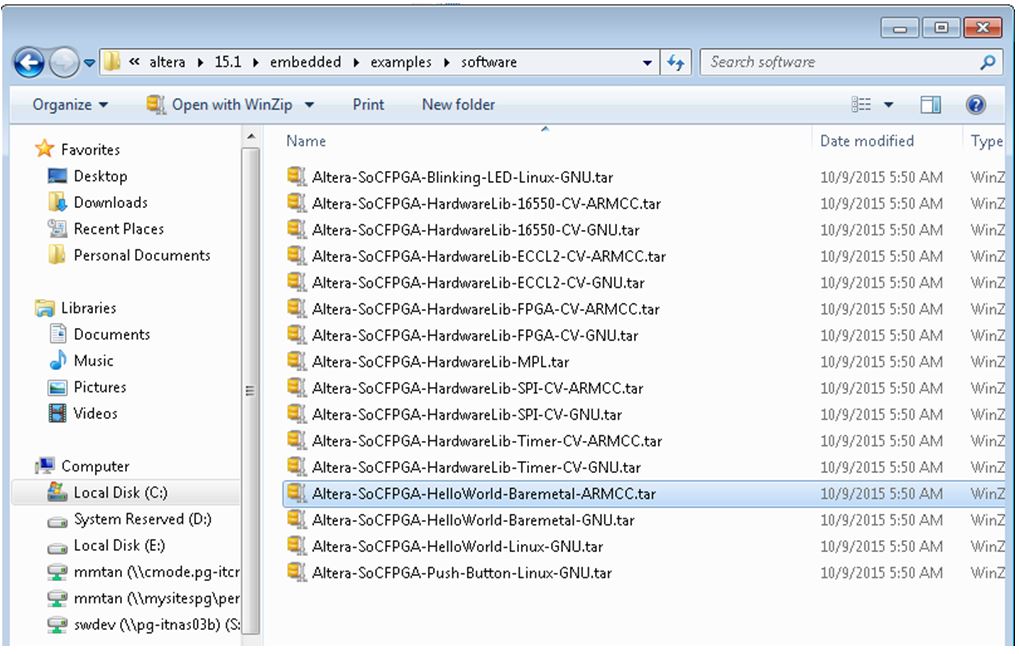
Task: Click the Change your view icon
Action: coord(861,105)
